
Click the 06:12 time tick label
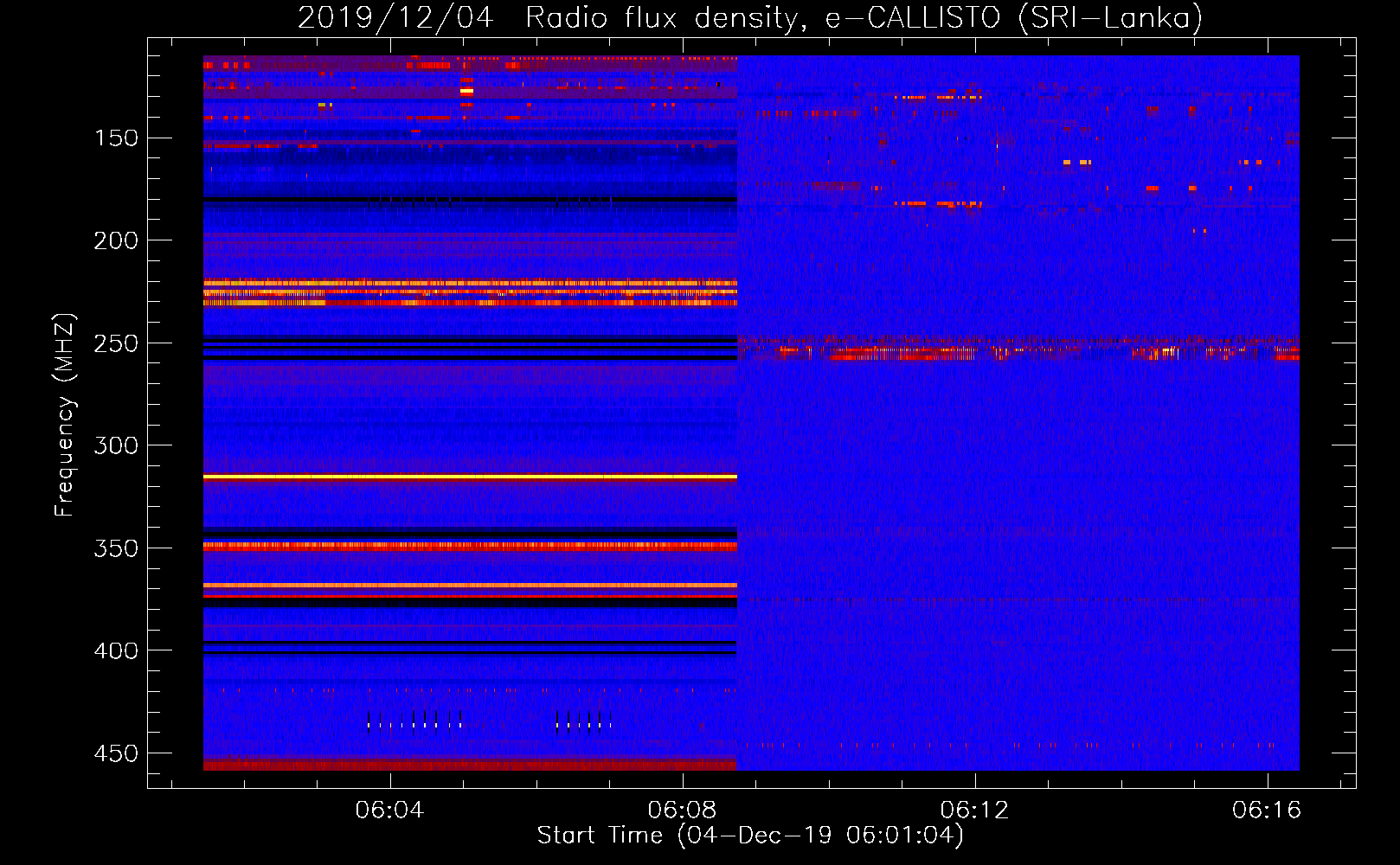[975, 810]
